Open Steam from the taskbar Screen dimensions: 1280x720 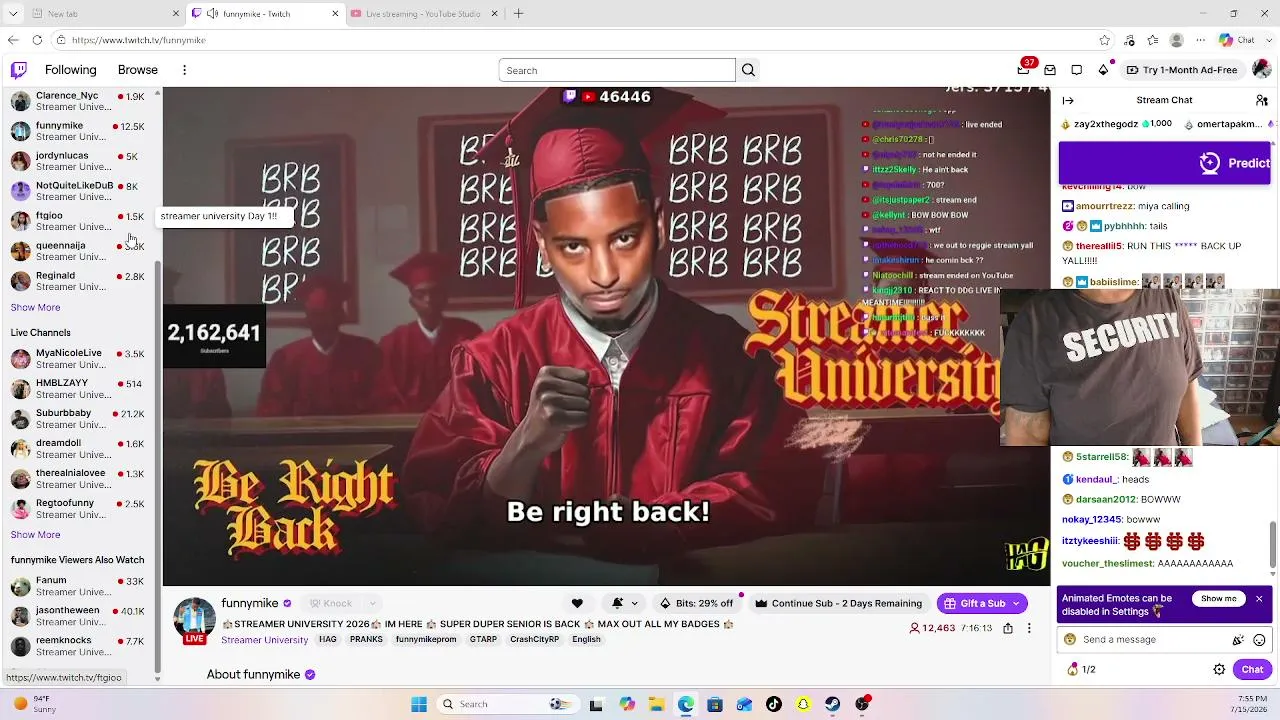click(832, 704)
